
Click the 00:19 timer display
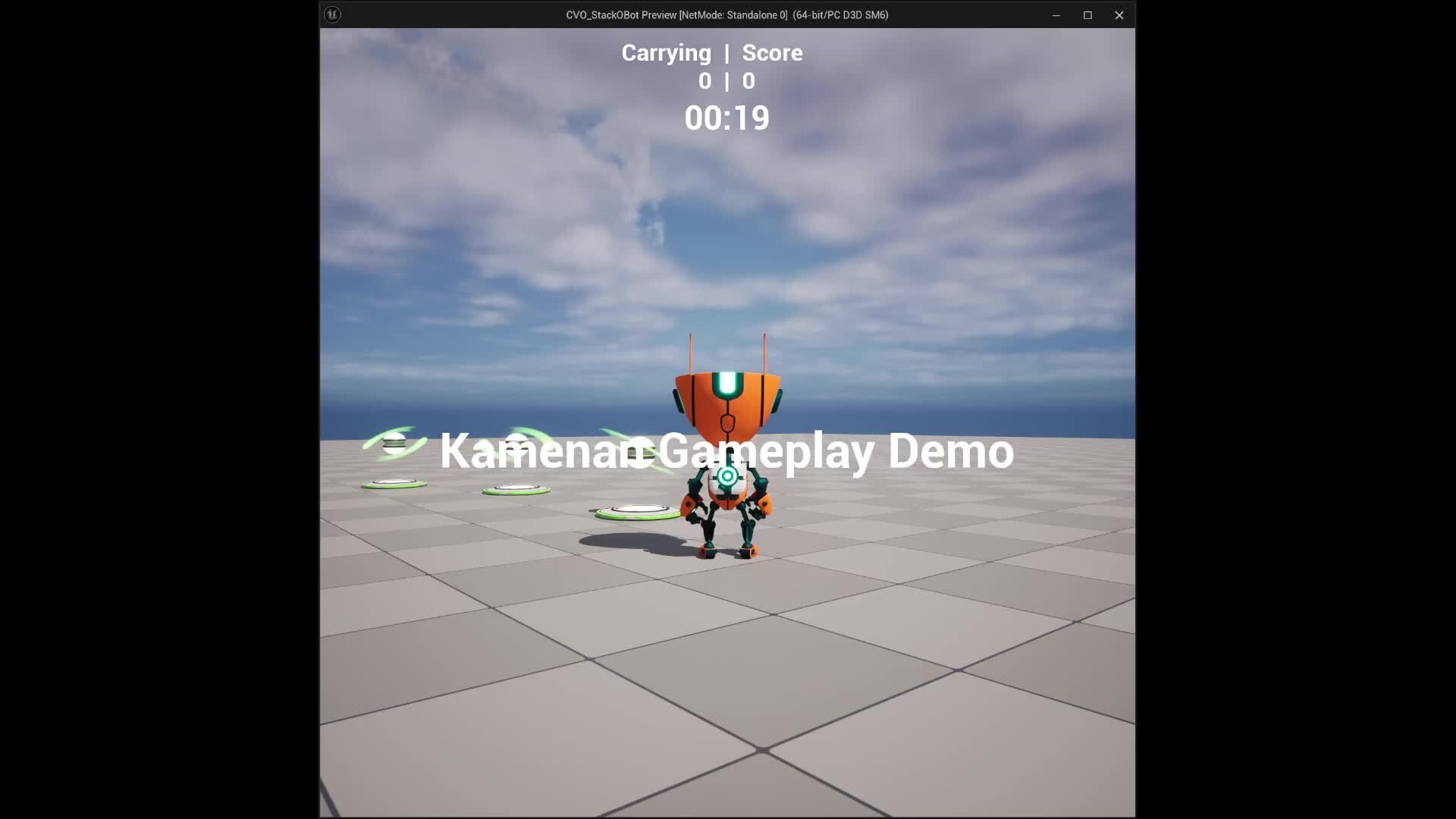pos(726,118)
